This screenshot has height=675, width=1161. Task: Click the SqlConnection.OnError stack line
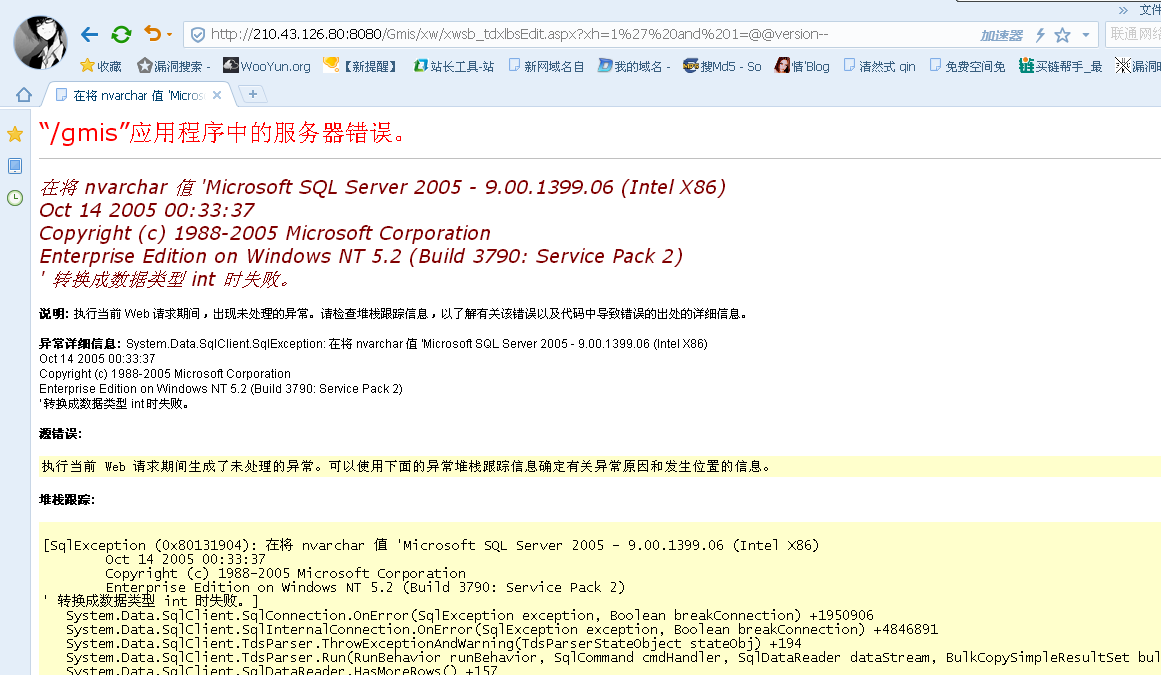click(x=469, y=615)
